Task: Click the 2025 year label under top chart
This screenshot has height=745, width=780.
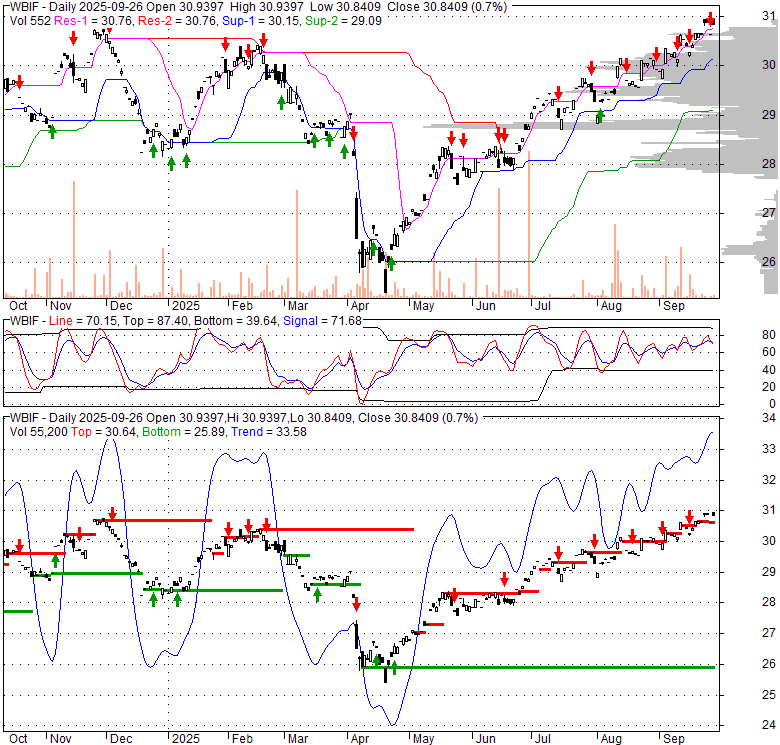Action: [186, 306]
